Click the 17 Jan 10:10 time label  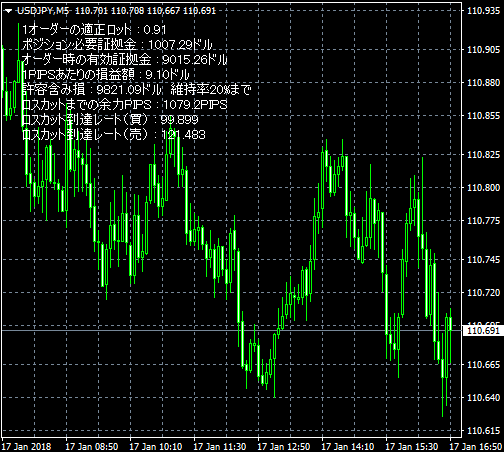coord(156,447)
